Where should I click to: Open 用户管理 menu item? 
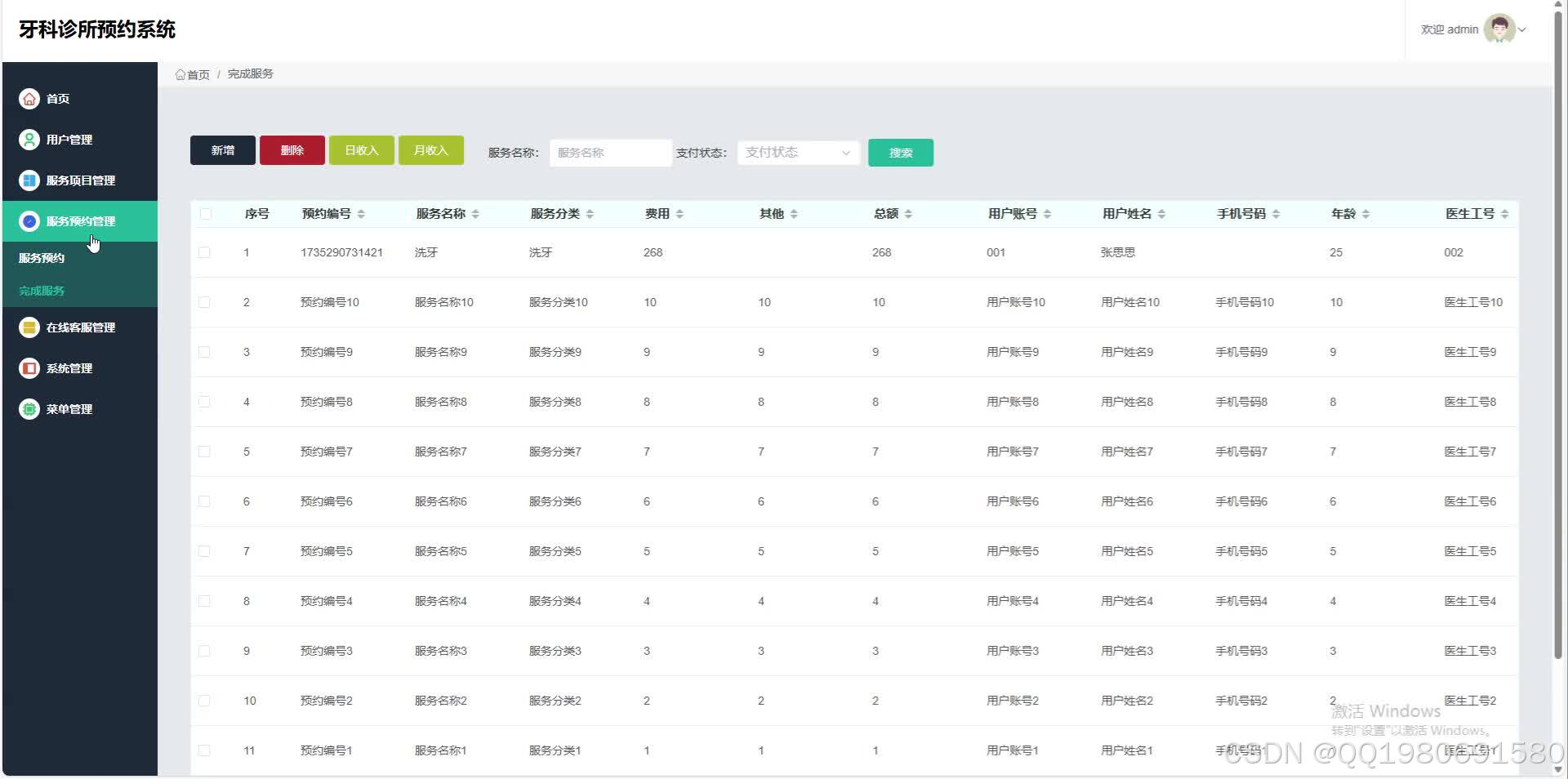click(80, 140)
